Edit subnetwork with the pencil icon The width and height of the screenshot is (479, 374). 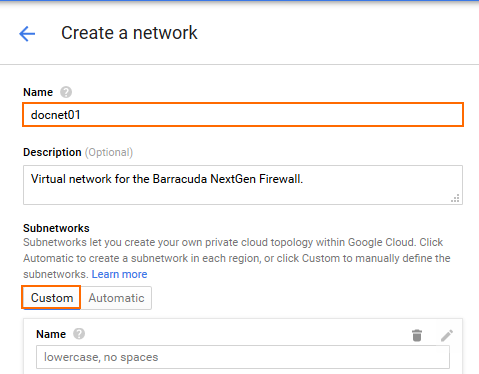point(447,336)
